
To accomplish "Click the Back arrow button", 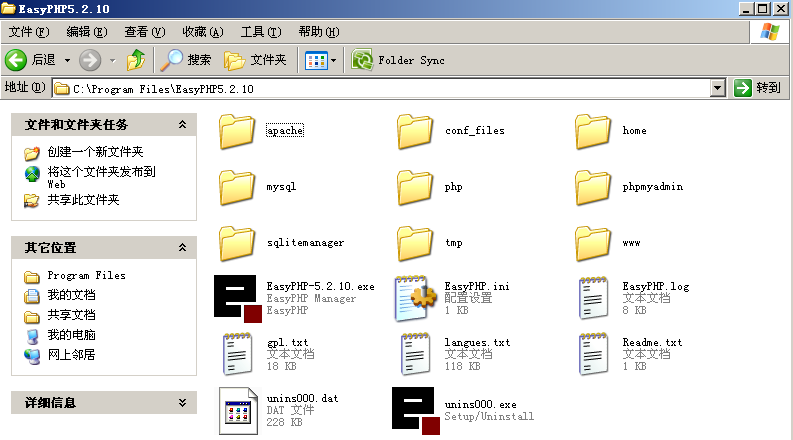I will [16, 60].
